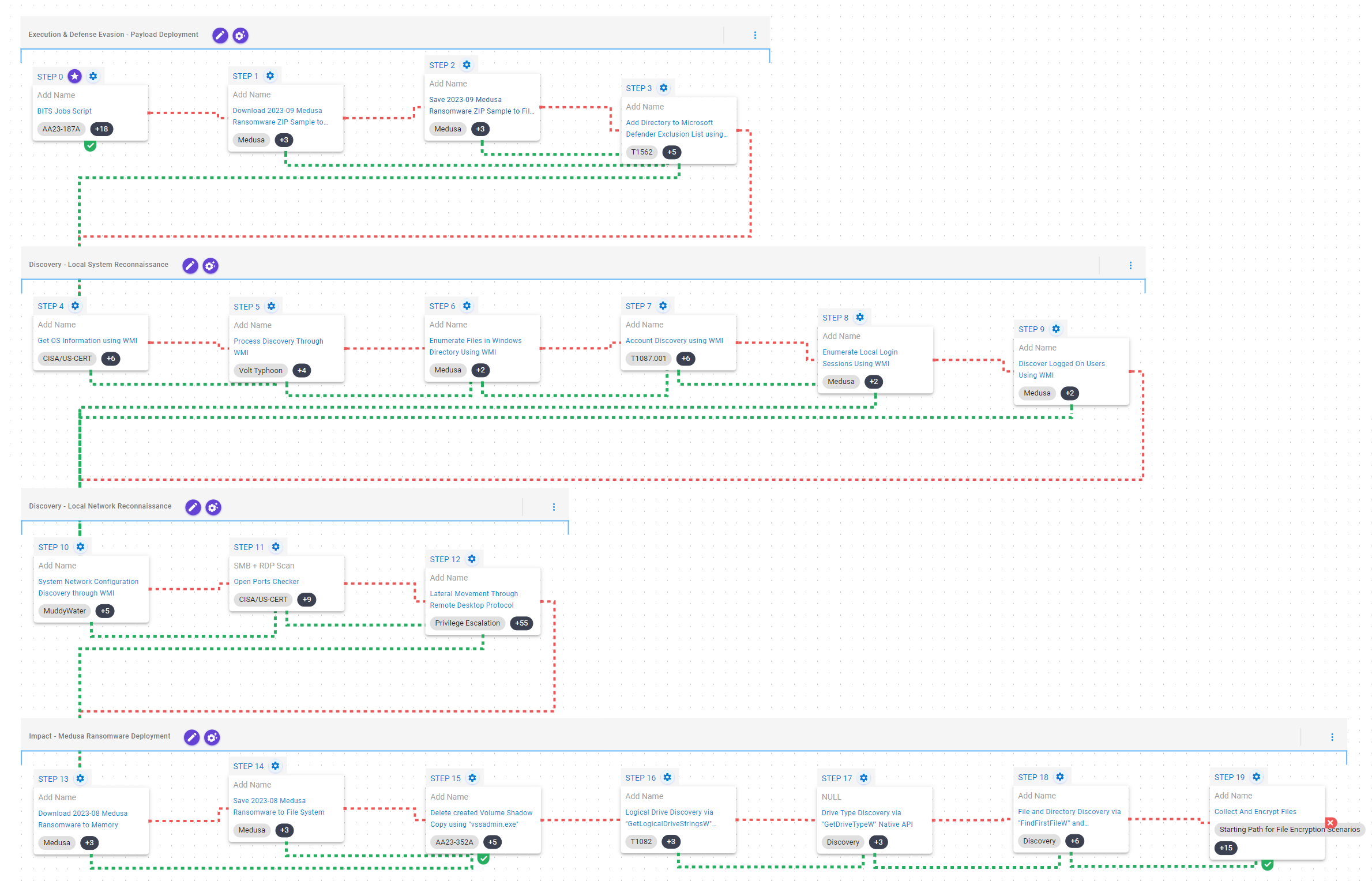
Task: Click the edit pencil for Local Network Reconnaissance
Action: pos(193,507)
